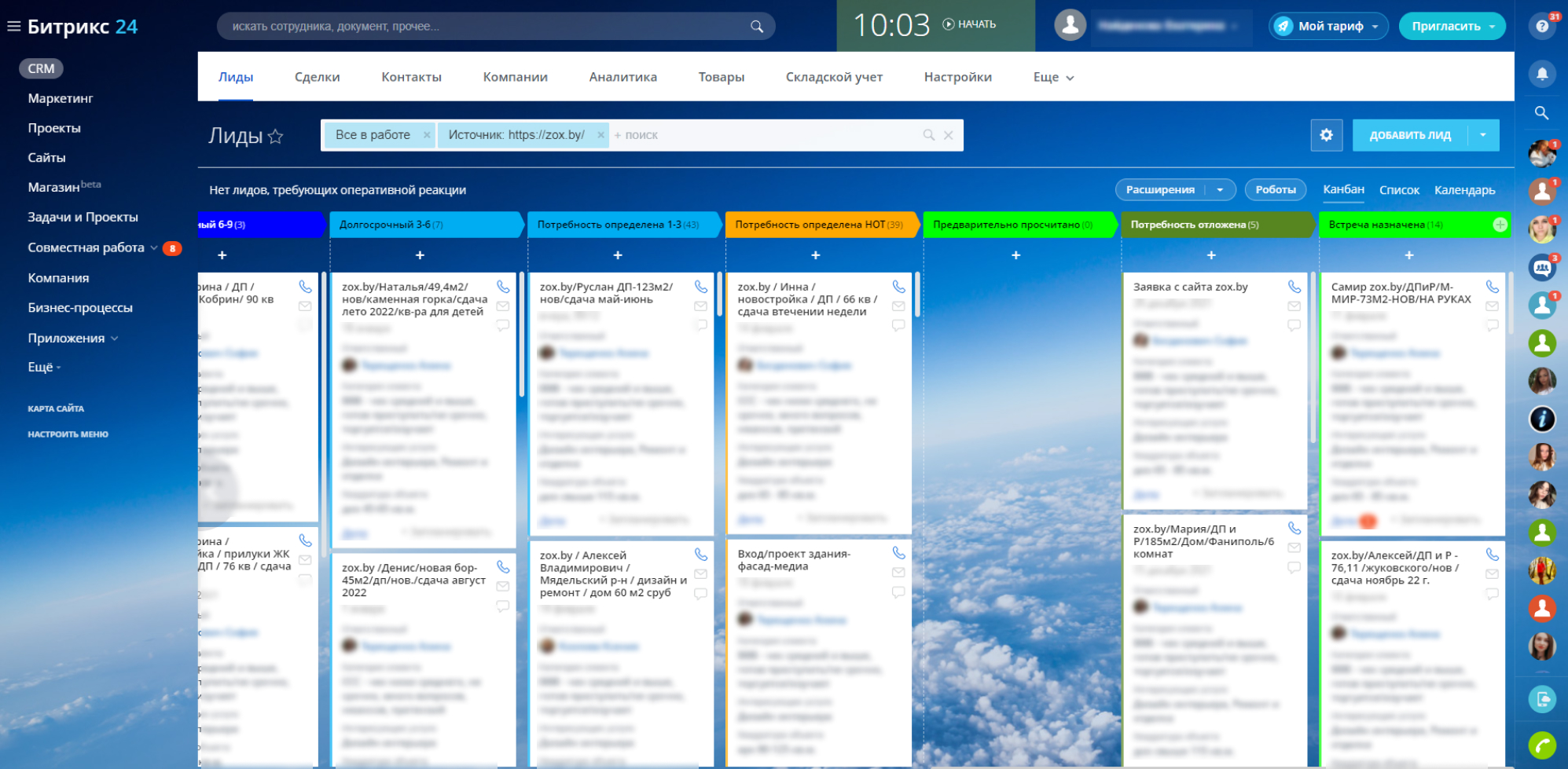Start the workday with Начать button
This screenshot has height=769, width=1568.
(969, 24)
